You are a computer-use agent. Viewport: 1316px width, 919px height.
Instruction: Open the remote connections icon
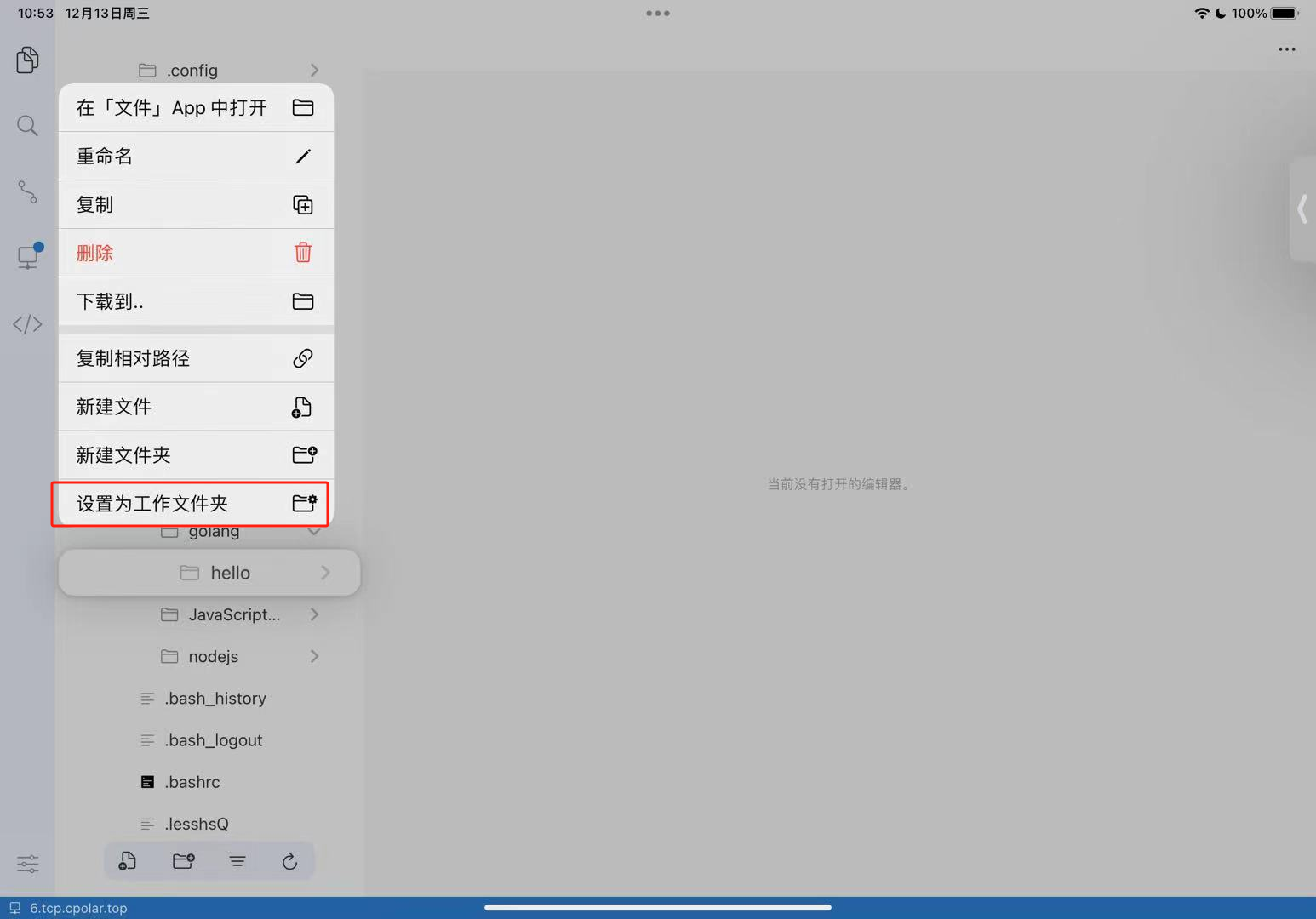(x=29, y=255)
